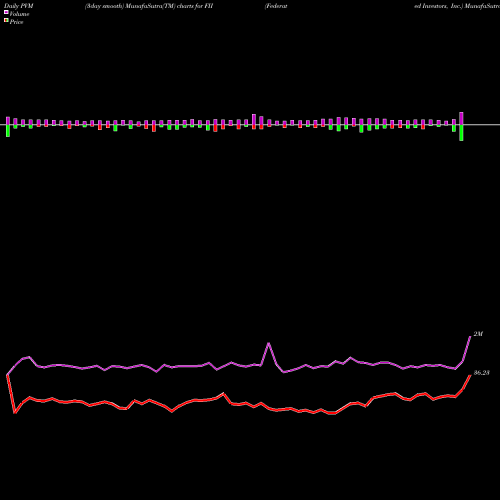Click the volume line spike peak
The height and width of the screenshot is (500, 500).
(269, 343)
